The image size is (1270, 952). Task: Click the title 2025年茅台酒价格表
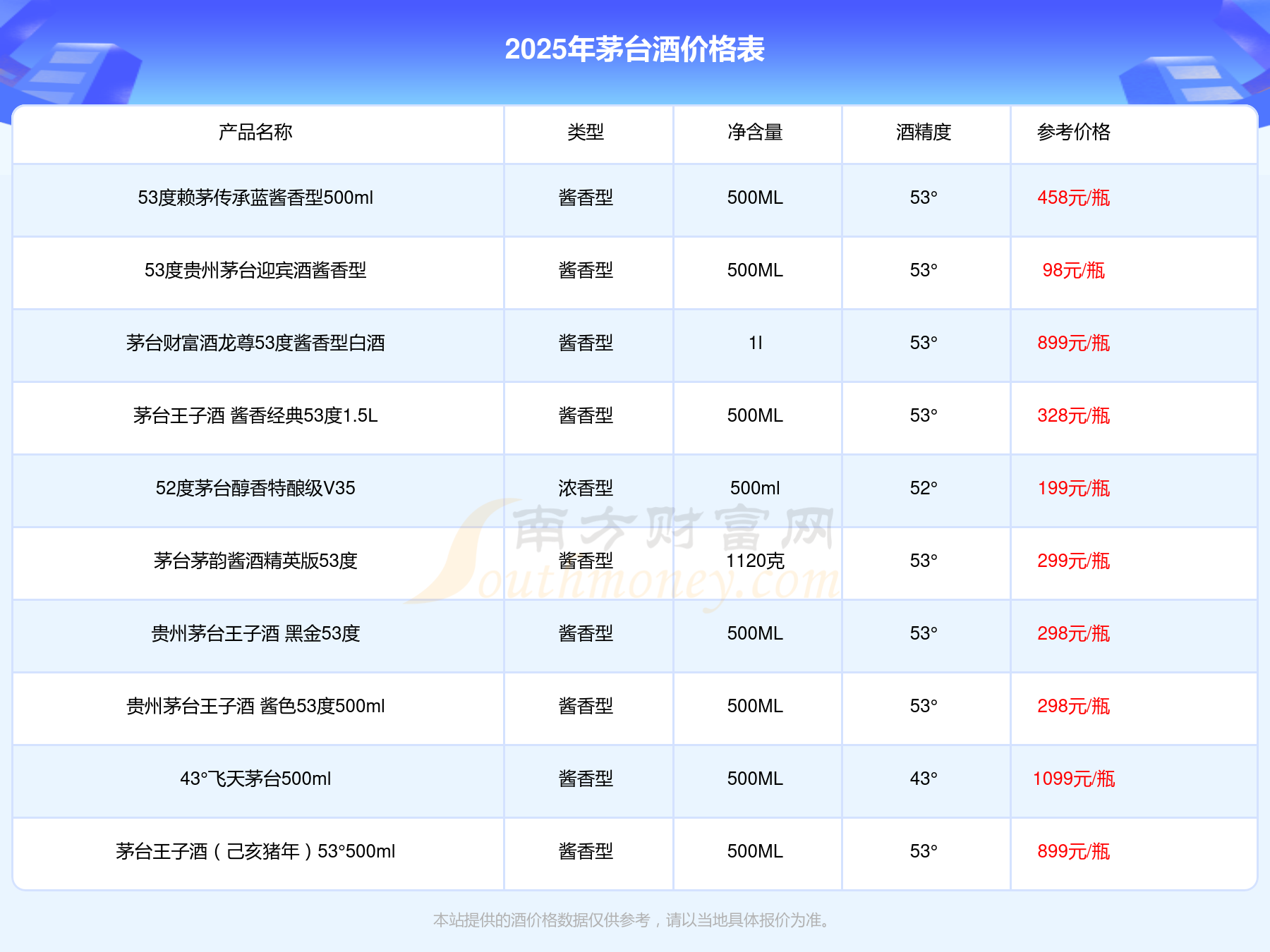pyautogui.click(x=634, y=49)
